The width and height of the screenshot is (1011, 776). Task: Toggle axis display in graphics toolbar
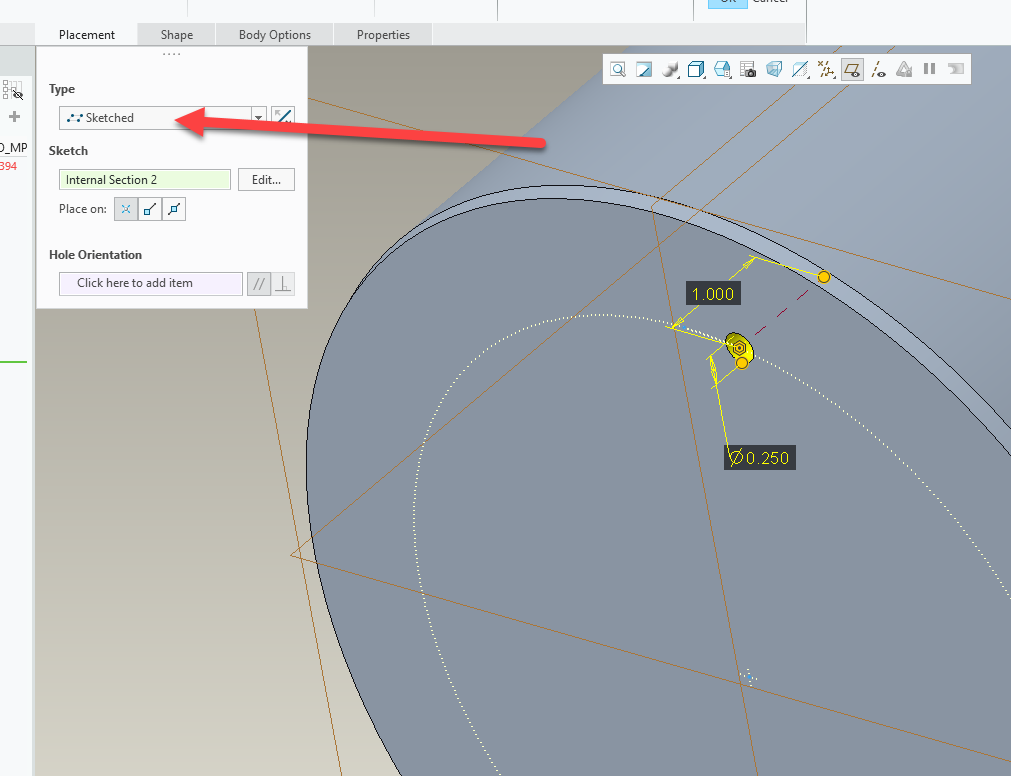[x=878, y=69]
